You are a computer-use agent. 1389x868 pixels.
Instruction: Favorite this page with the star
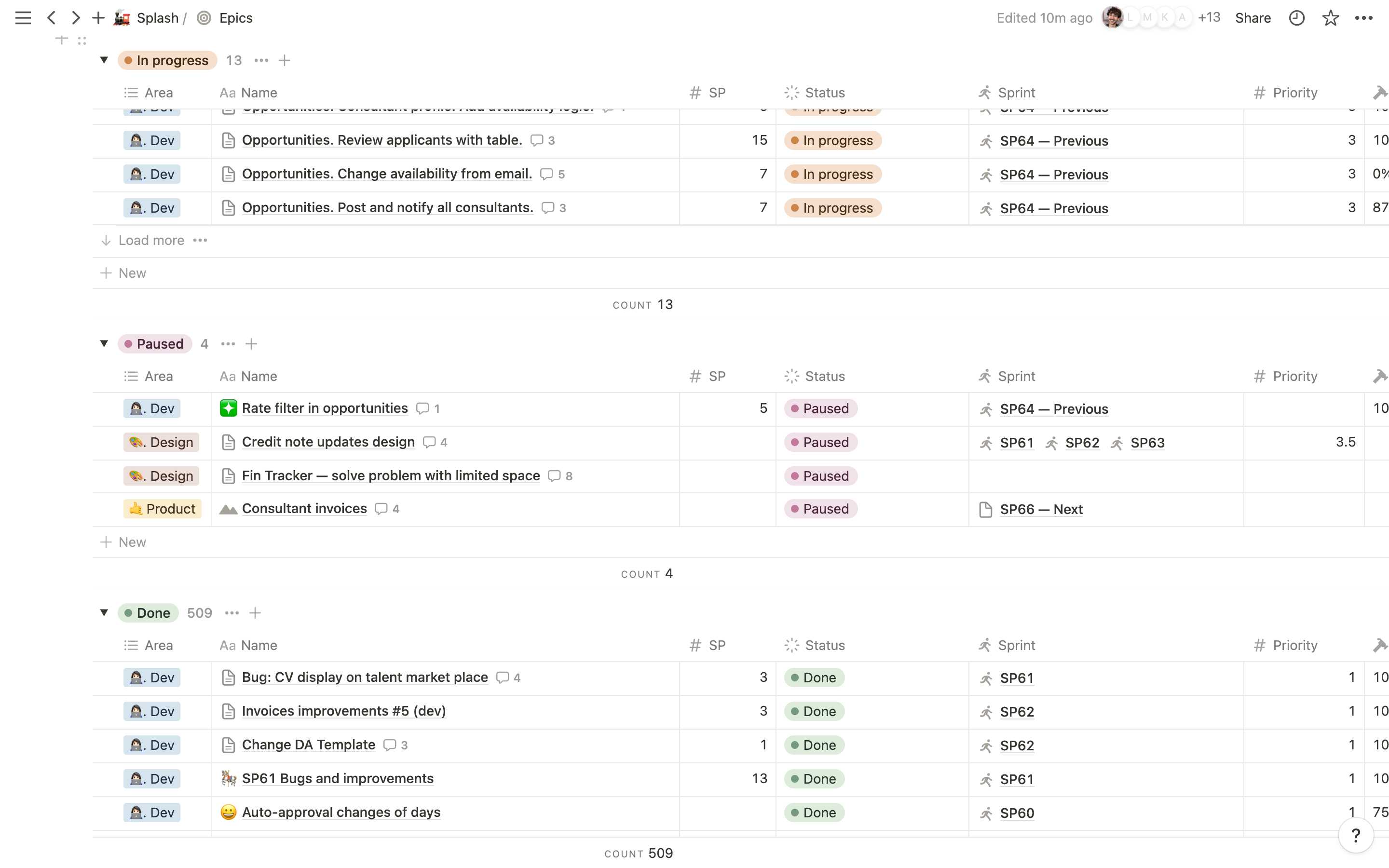[1330, 18]
